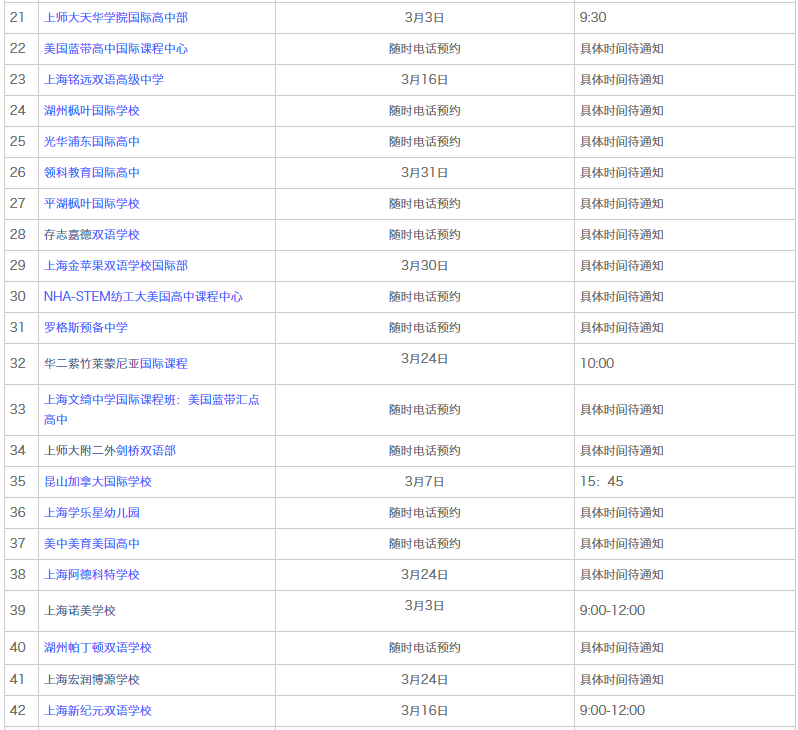
Task: Open the 上海铭远双语高级中学 link
Action: [x=104, y=80]
